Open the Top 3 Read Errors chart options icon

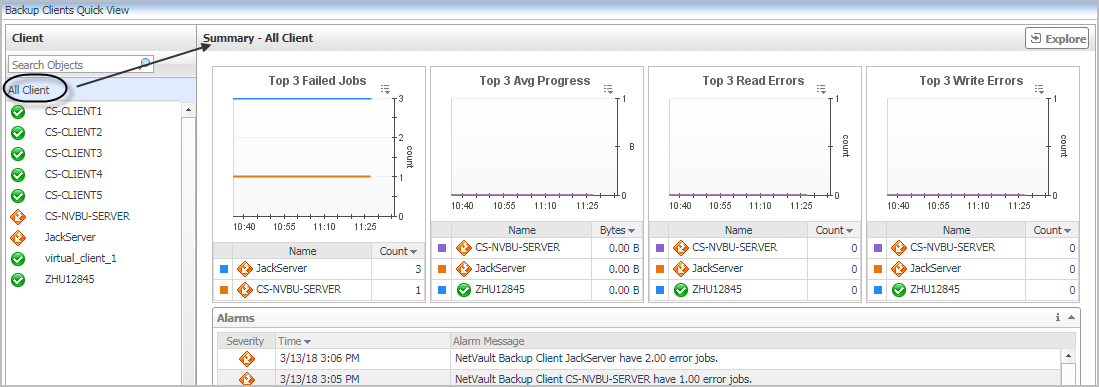pyautogui.click(x=822, y=89)
